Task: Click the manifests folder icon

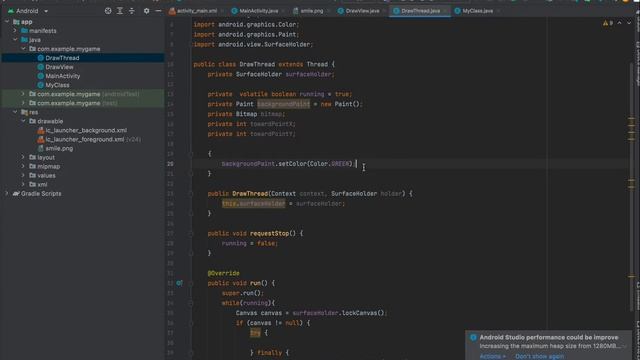Action: pyautogui.click(x=24, y=31)
